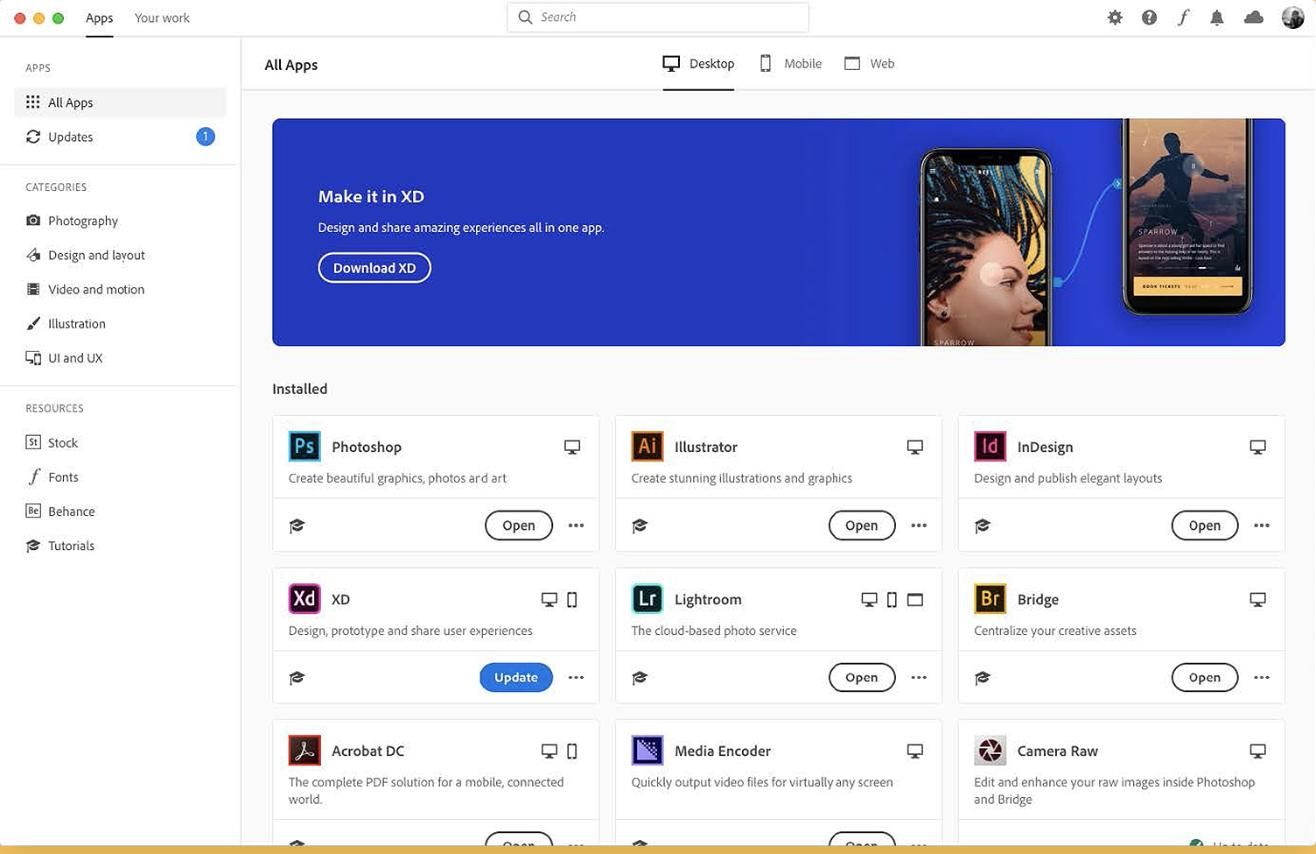1316x854 pixels.
Task: Switch to the Mobile apps tab
Action: 789,62
